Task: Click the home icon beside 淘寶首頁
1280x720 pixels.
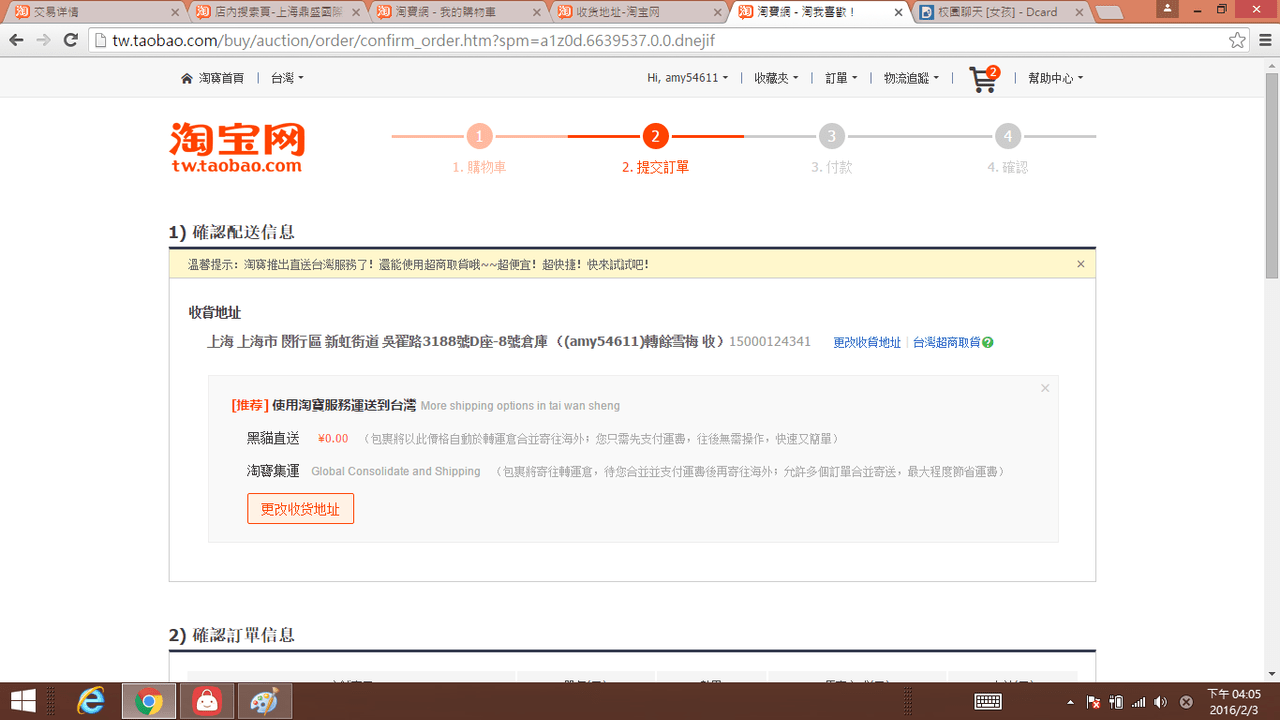Action: click(x=187, y=78)
